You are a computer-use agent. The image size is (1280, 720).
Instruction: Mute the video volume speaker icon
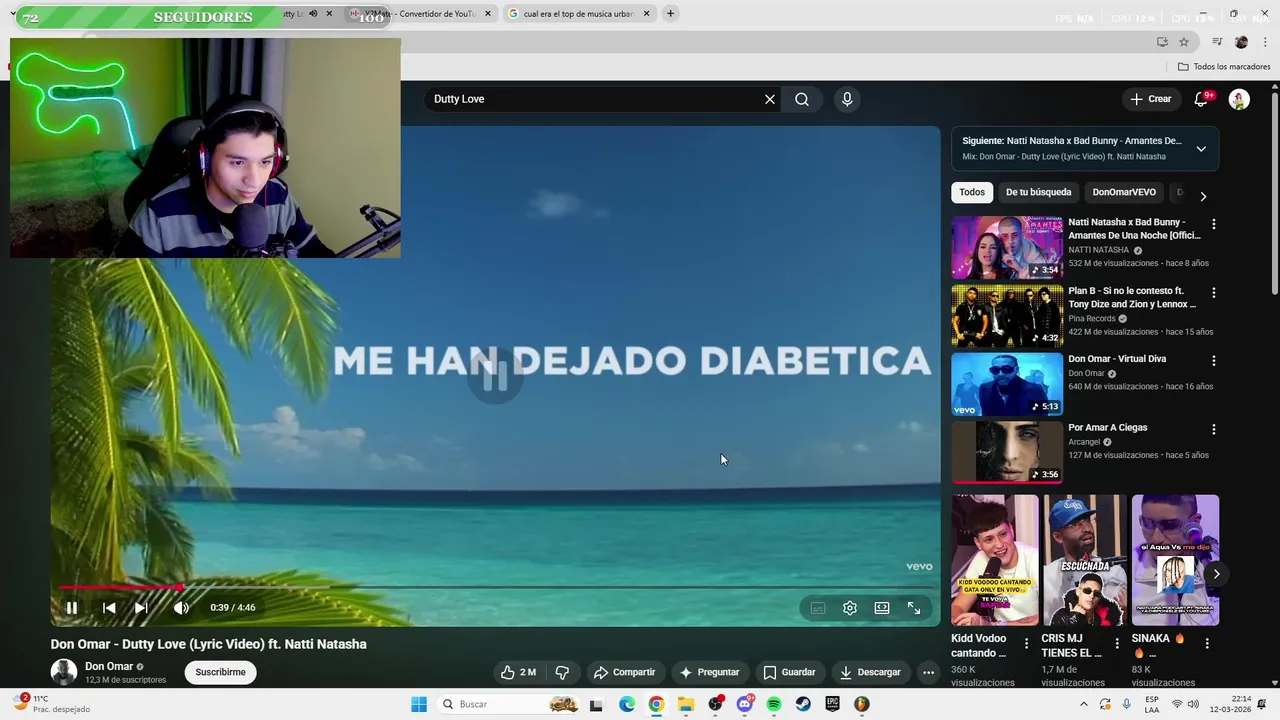pyautogui.click(x=181, y=608)
